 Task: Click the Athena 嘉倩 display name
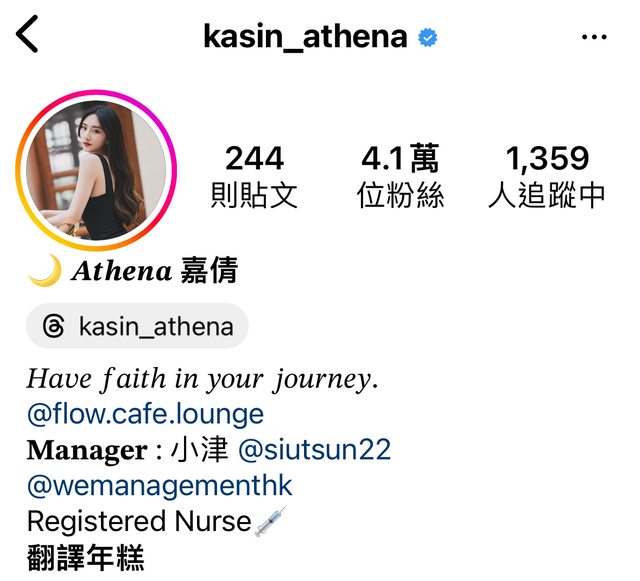tap(155, 270)
